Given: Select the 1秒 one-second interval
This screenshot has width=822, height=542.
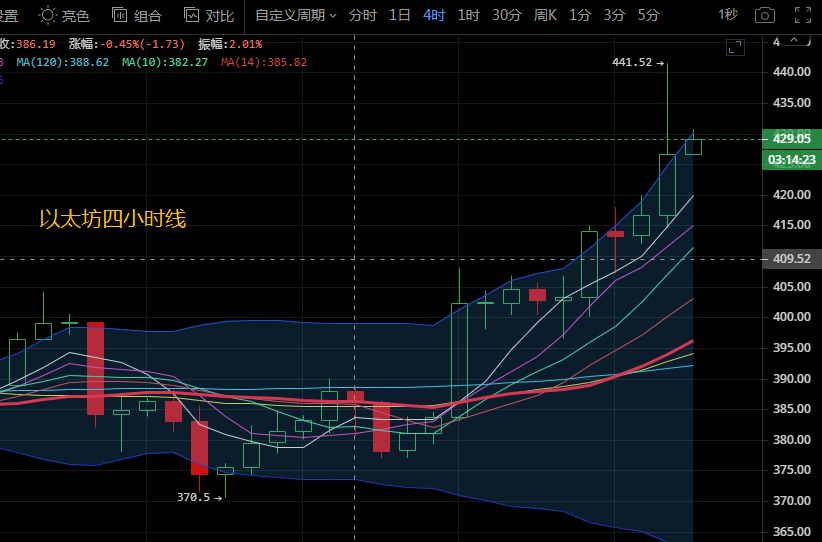Looking at the screenshot, I should coord(729,15).
